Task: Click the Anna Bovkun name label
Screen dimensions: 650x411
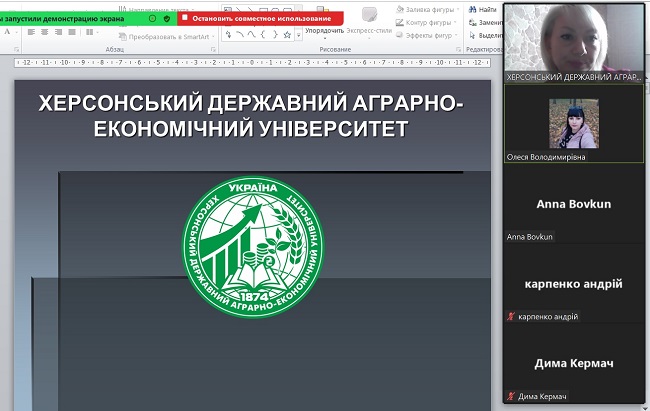Action: point(529,237)
